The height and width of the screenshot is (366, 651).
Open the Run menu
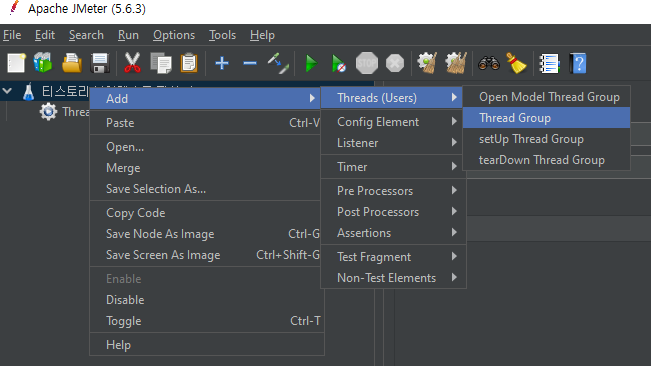click(x=128, y=35)
